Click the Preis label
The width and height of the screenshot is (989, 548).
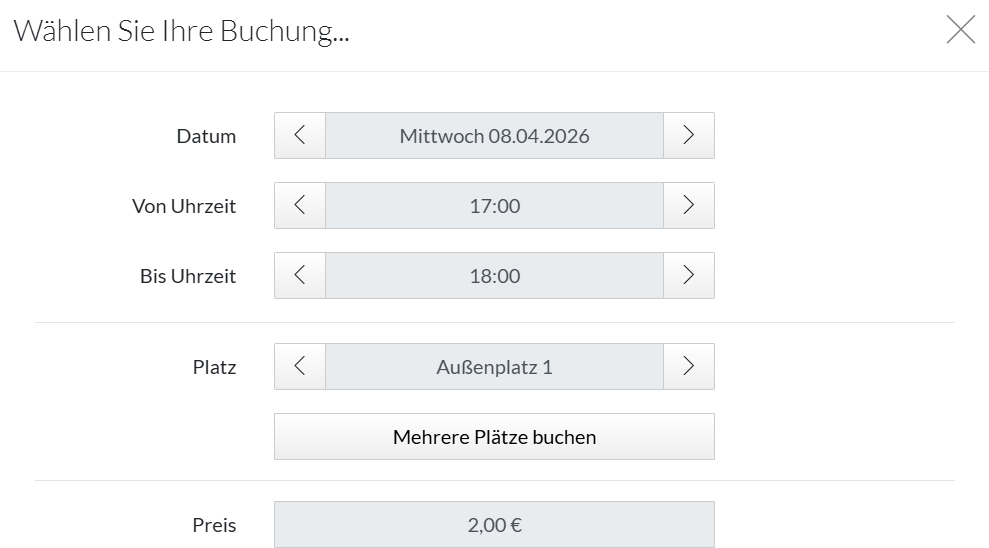[214, 524]
